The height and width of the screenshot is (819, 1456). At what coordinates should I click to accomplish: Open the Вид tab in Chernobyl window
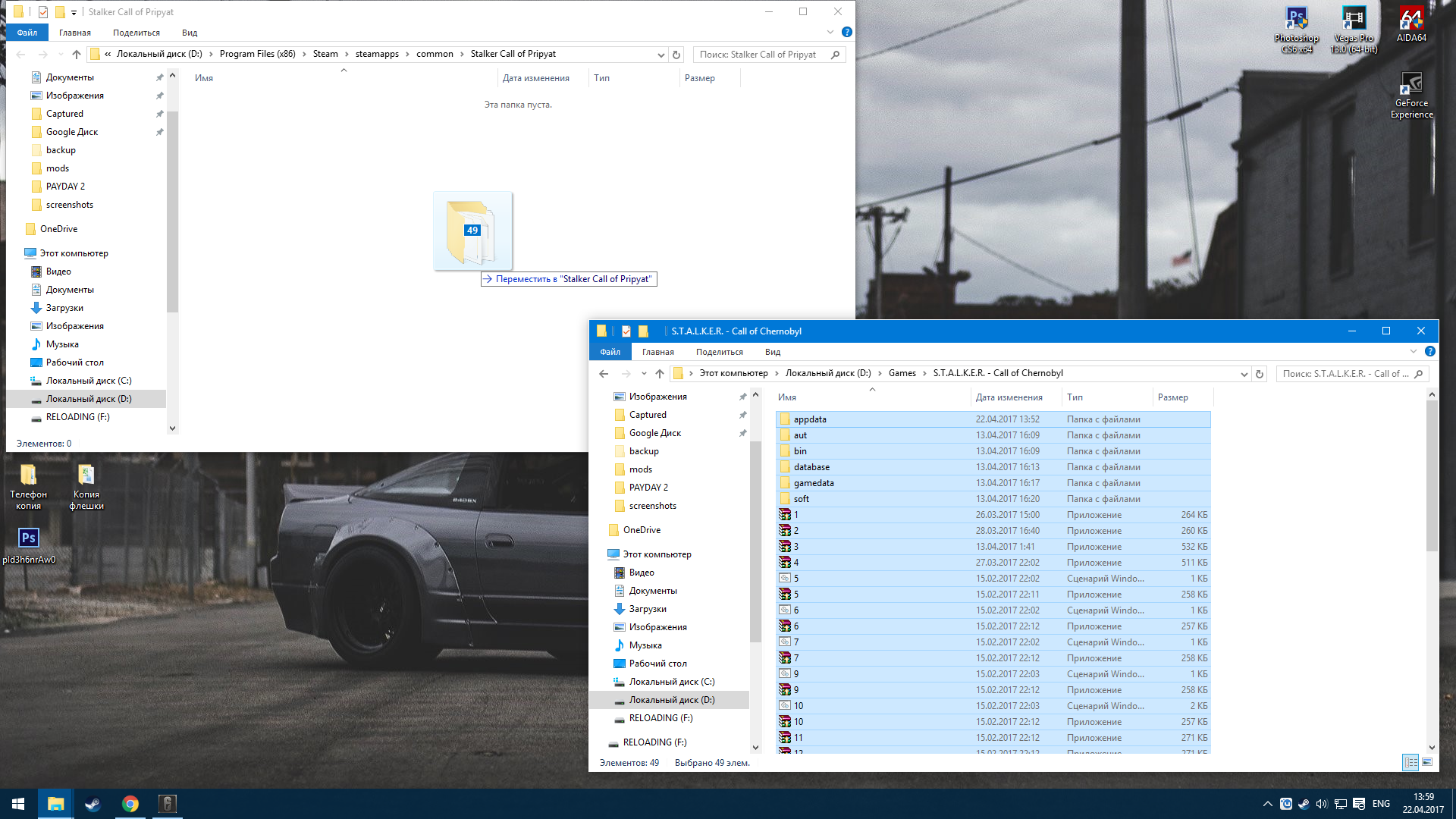772,352
